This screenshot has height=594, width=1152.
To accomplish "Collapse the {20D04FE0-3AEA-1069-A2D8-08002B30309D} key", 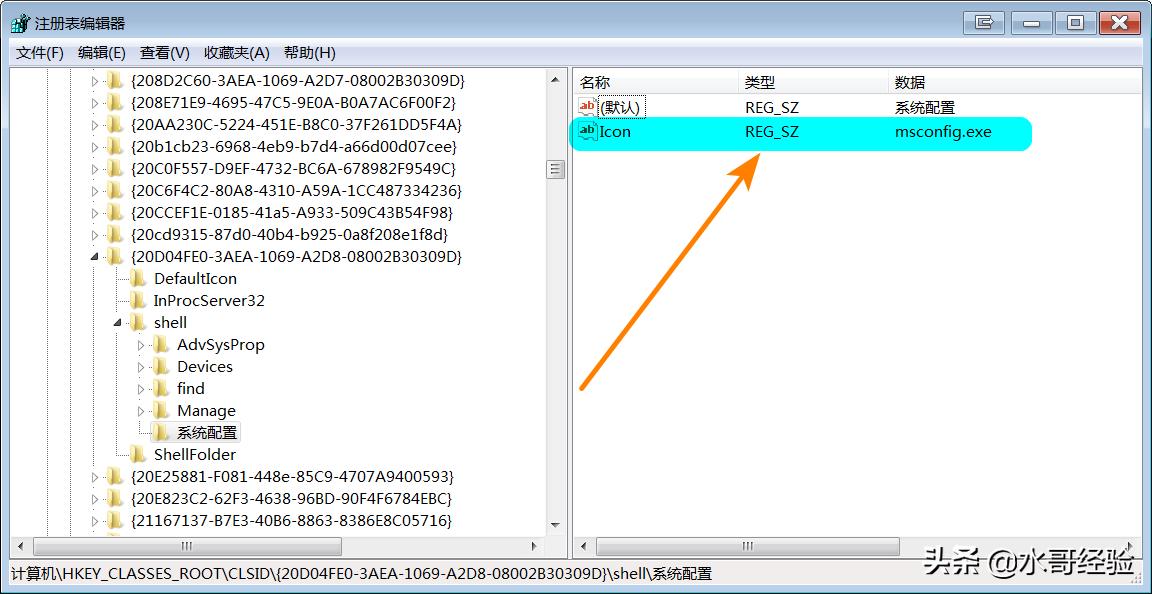I will [x=94, y=257].
